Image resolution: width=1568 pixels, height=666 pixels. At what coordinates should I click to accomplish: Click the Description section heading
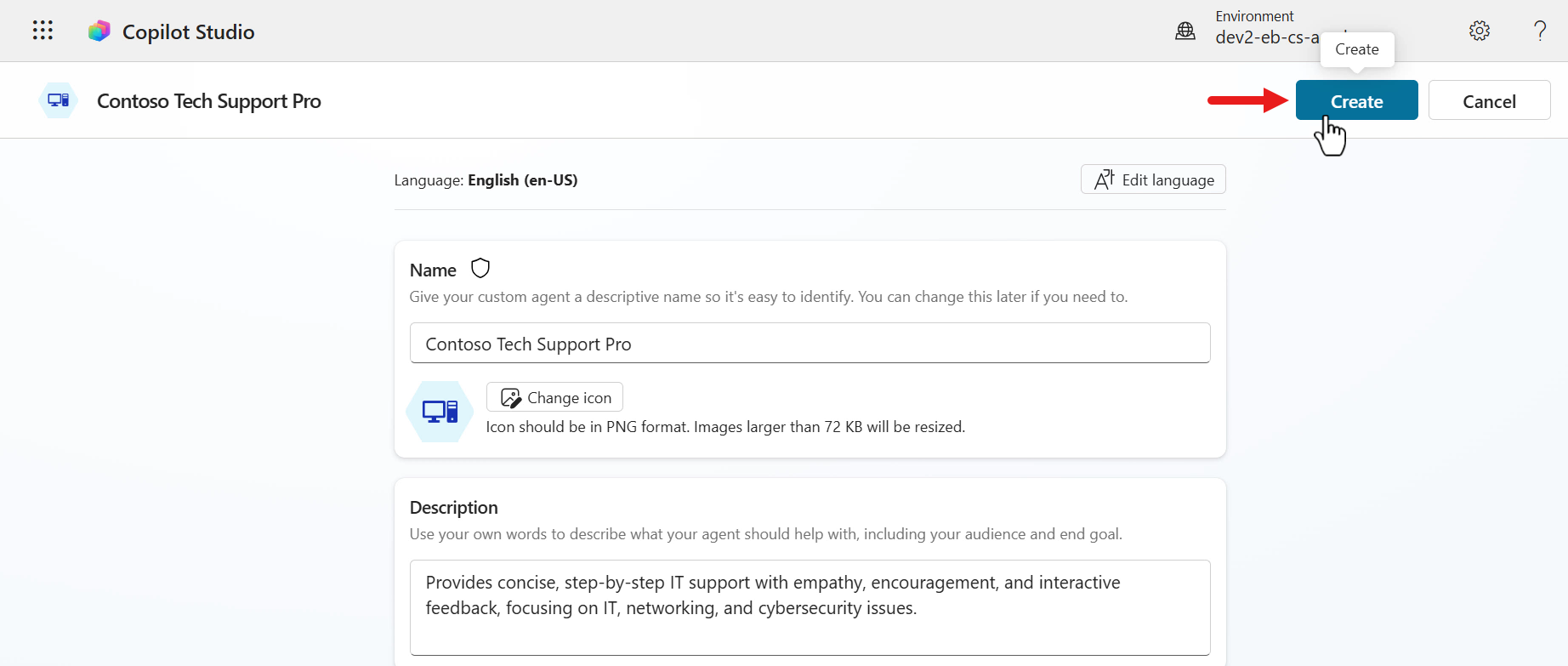(453, 508)
